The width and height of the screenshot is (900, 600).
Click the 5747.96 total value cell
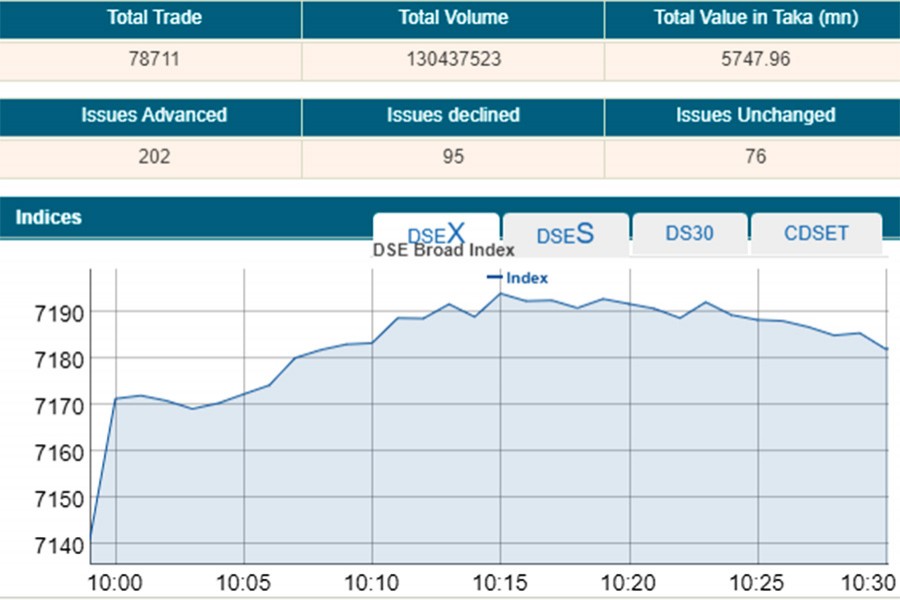tap(755, 59)
